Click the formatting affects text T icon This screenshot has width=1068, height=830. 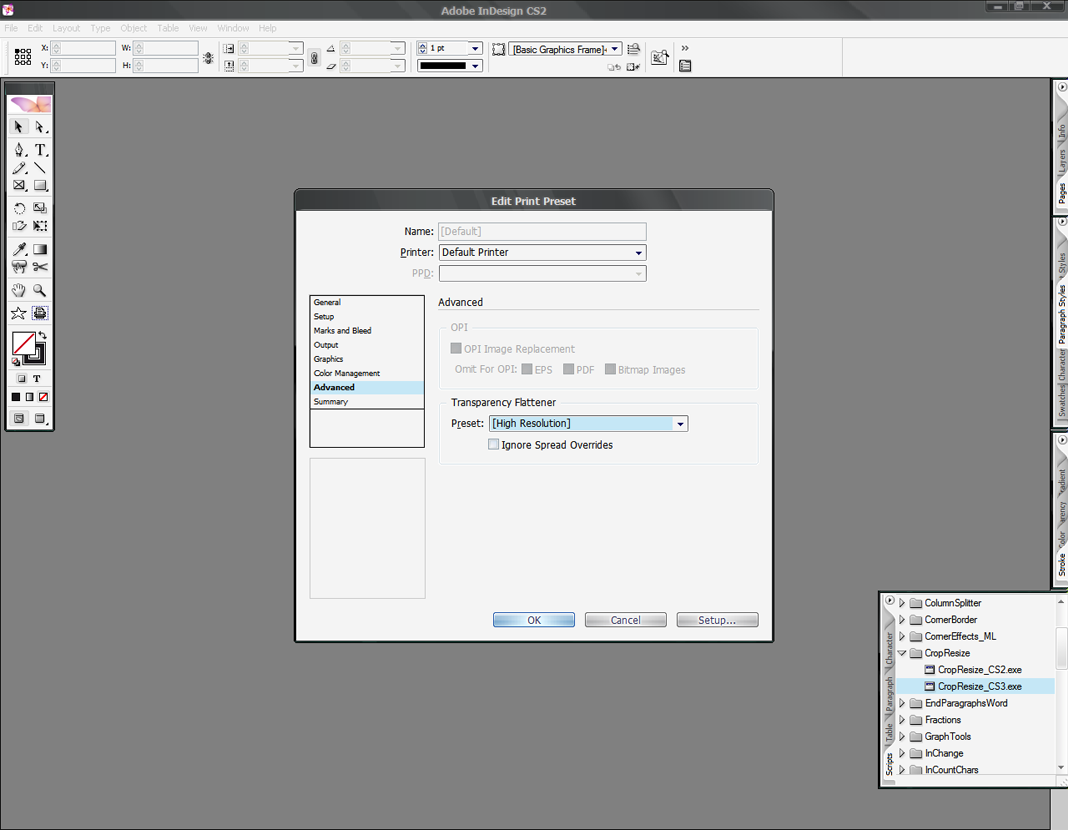pos(37,379)
